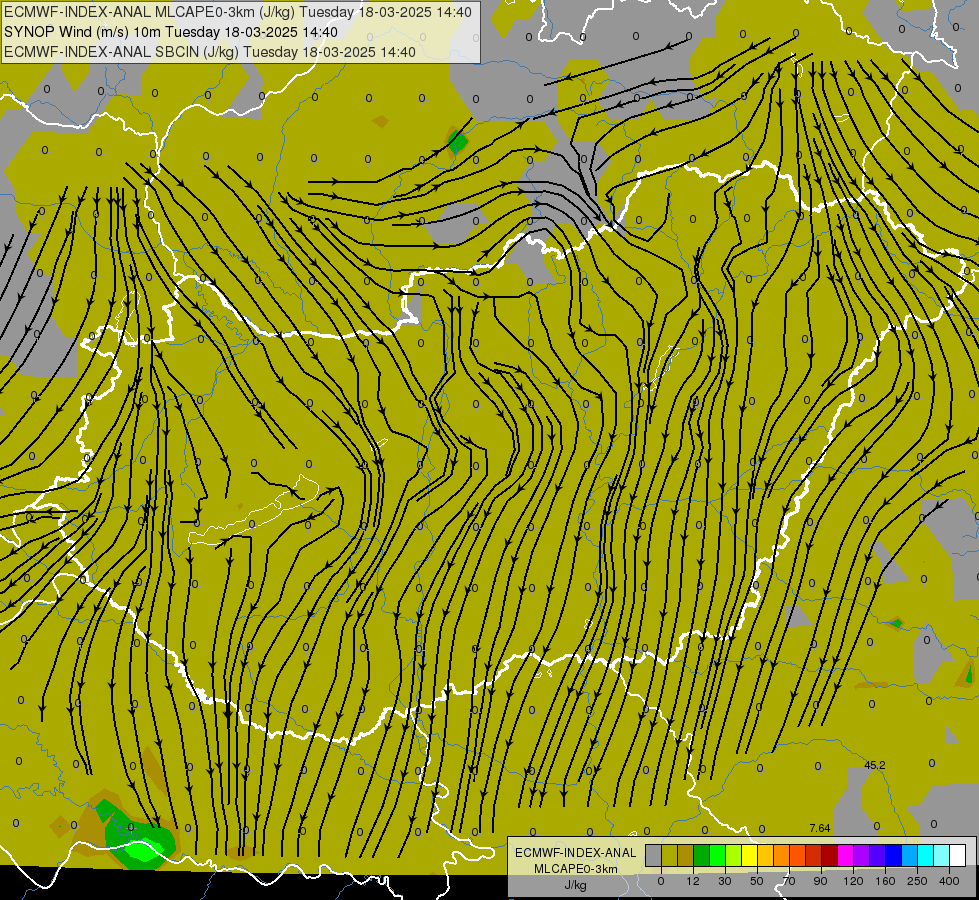Click the legend scale label '12'
979x900 pixels.
point(693,881)
